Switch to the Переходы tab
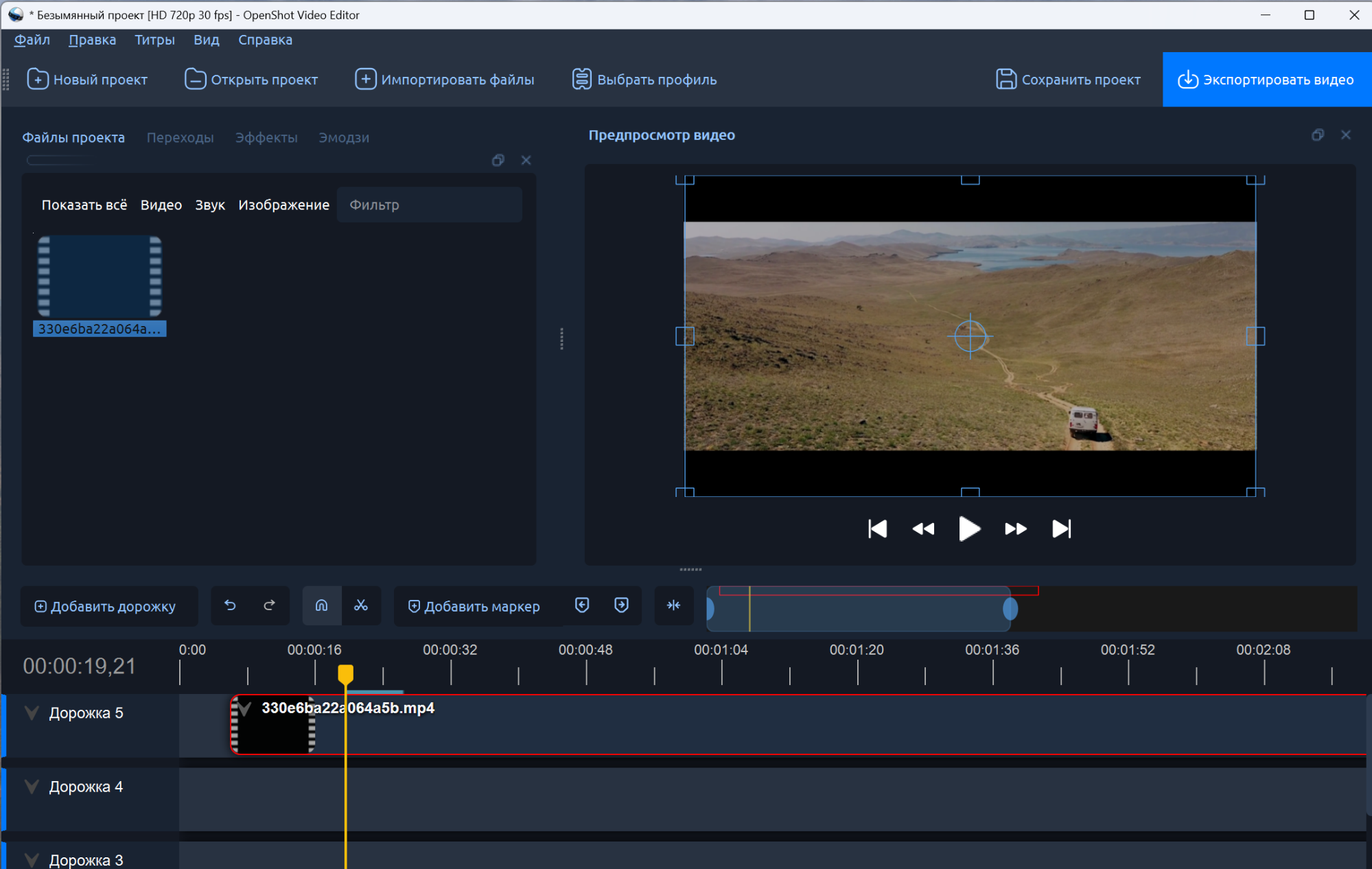Viewport: 1372px width, 869px height. (180, 137)
